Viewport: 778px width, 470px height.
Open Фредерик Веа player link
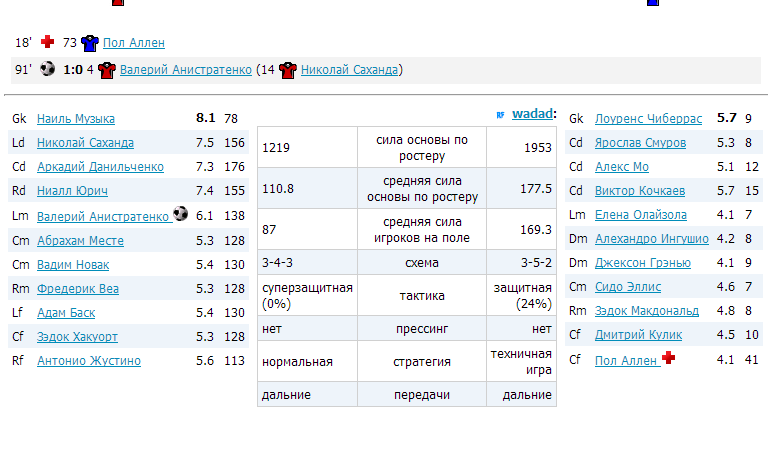79,289
